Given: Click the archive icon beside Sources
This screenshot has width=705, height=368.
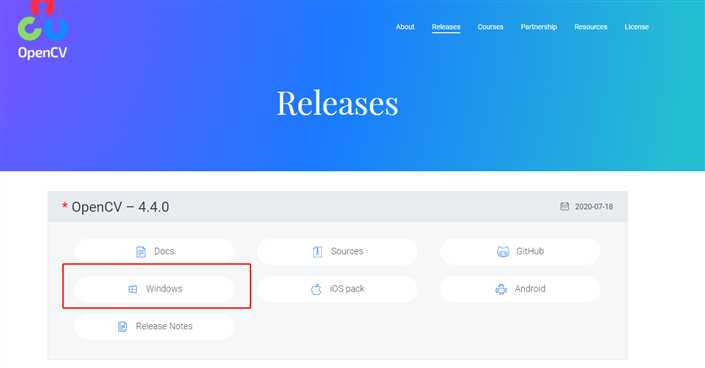Looking at the screenshot, I should [x=317, y=251].
